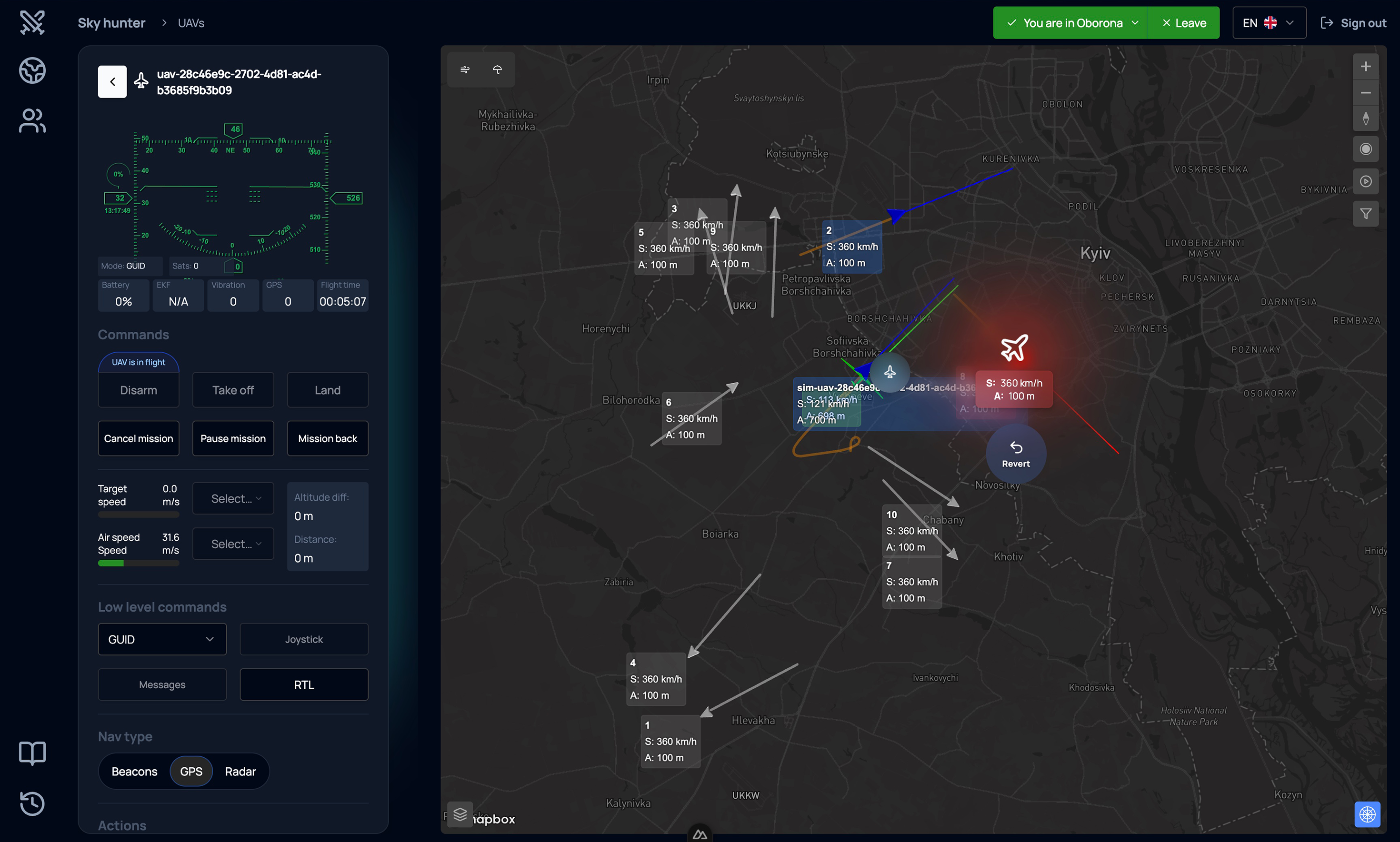Go to the UAVs breadcrumb
1400x842 pixels.
tap(191, 23)
